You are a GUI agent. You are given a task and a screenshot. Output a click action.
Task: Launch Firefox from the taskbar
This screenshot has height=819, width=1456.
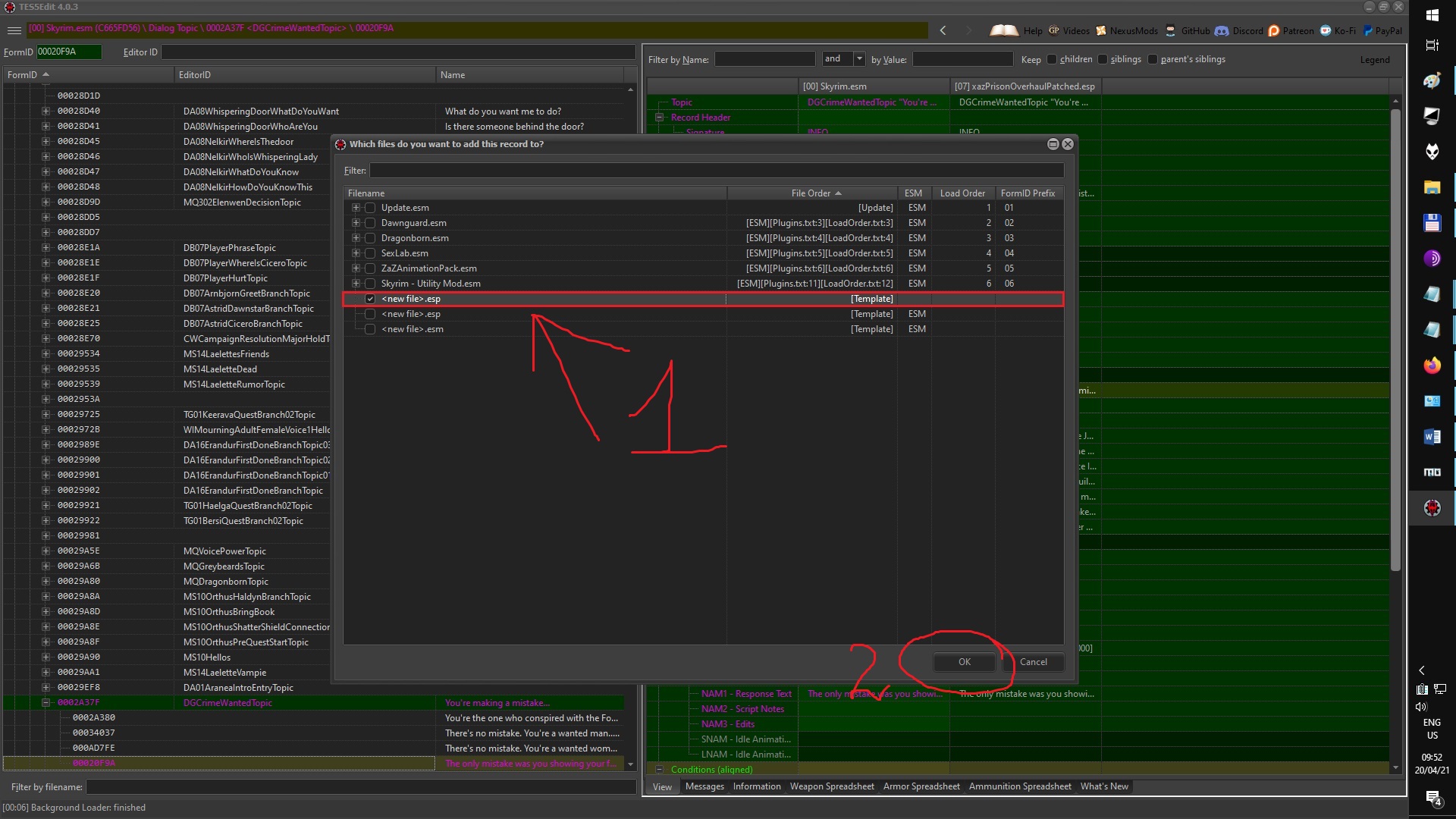tap(1432, 366)
